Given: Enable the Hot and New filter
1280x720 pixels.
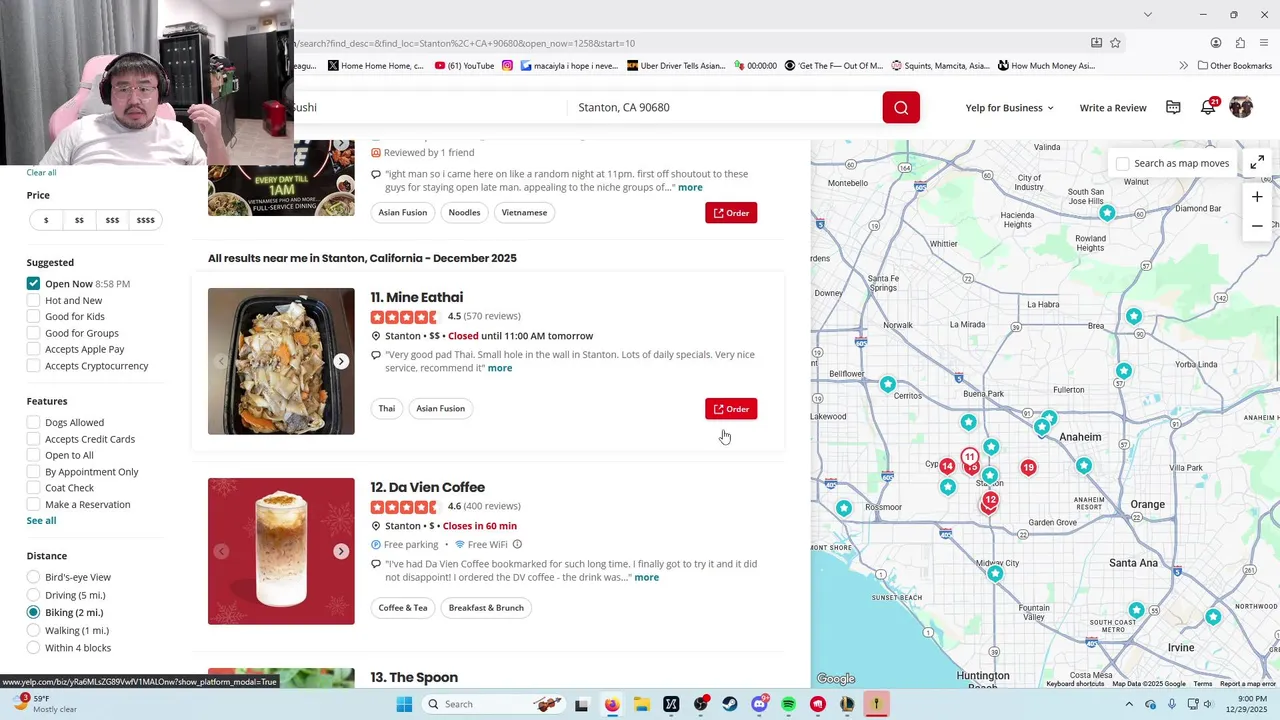Looking at the screenshot, I should [33, 300].
